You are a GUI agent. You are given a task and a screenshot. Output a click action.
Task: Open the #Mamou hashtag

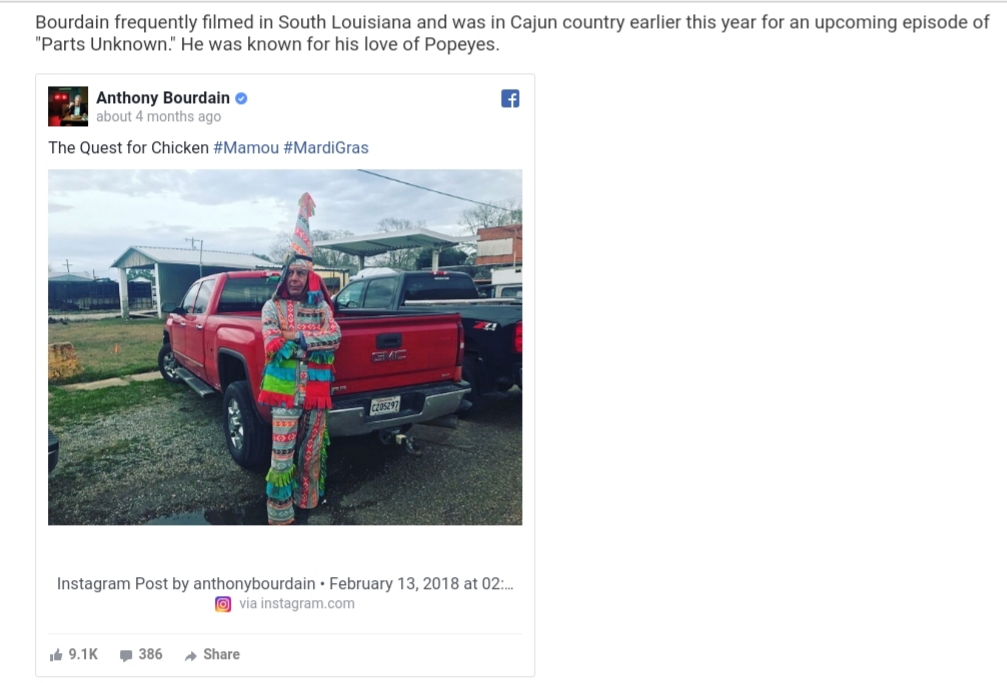tap(246, 148)
